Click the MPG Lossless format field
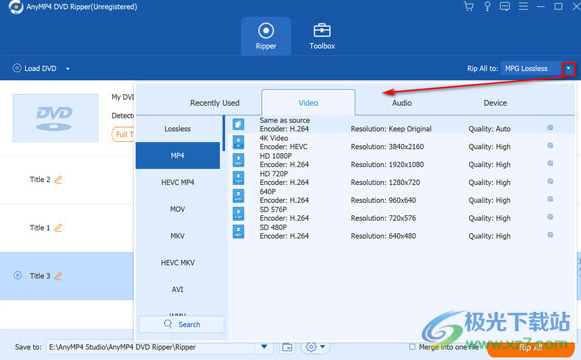 531,69
